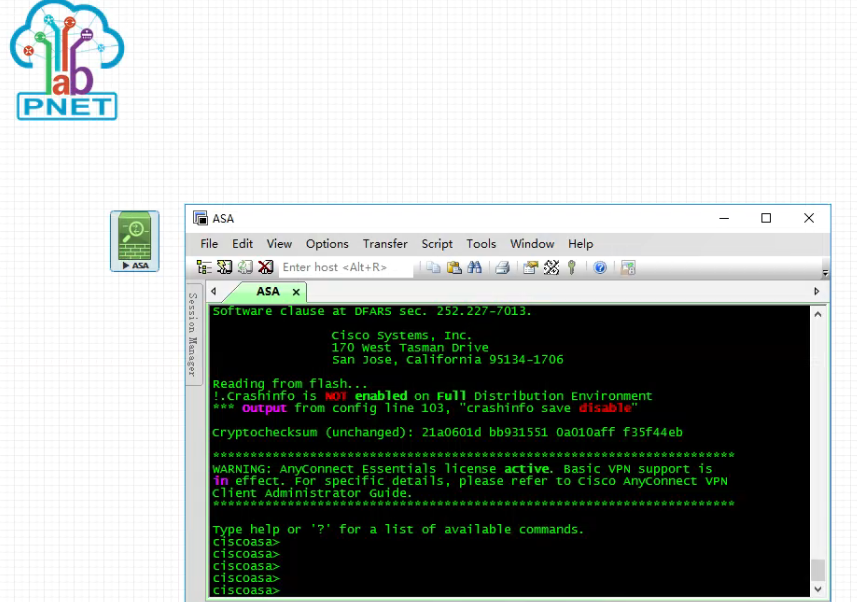The width and height of the screenshot is (857, 602).
Task: Open the Transfer menu
Action: click(385, 244)
